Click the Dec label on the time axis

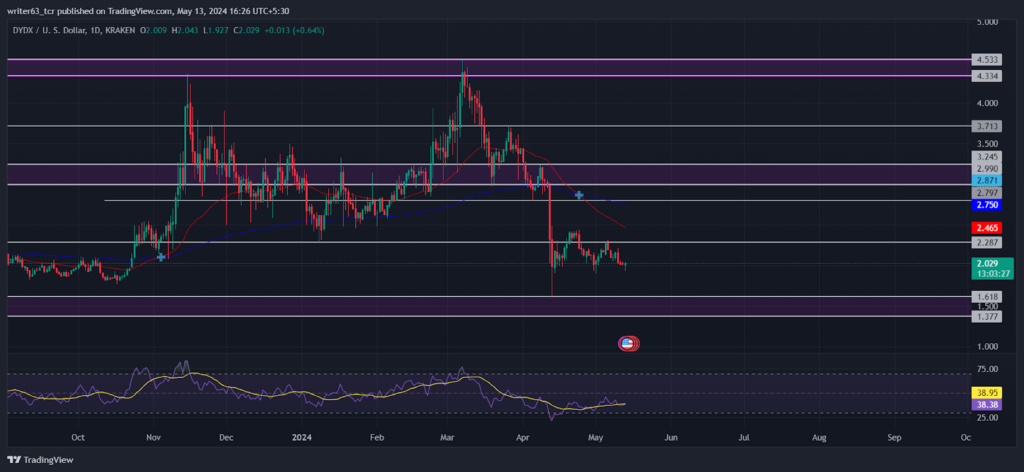click(x=226, y=437)
